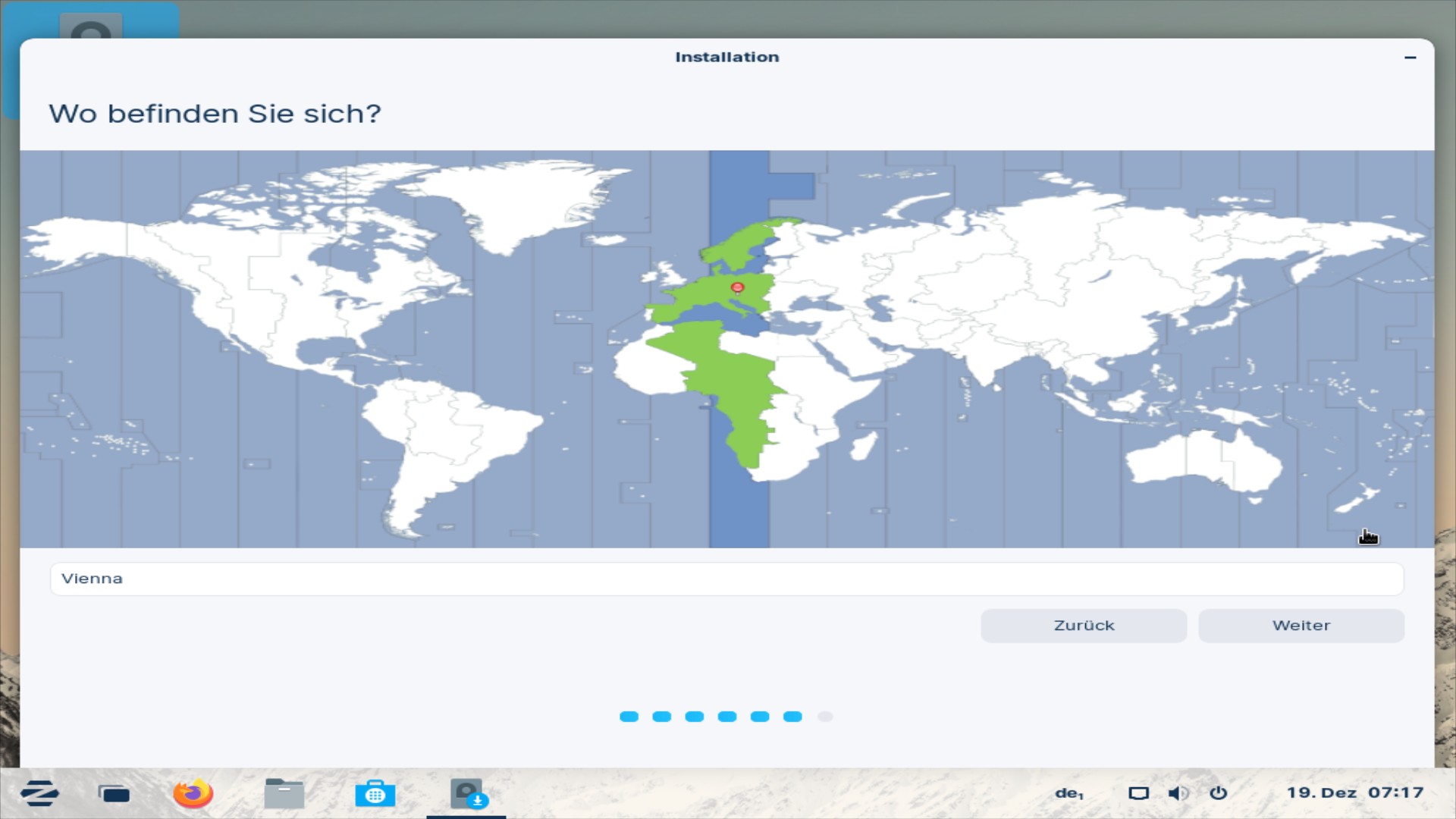The width and height of the screenshot is (1456, 819).
Task: Open the clock showing 19. Dez 07:17
Action: pyautogui.click(x=1355, y=792)
